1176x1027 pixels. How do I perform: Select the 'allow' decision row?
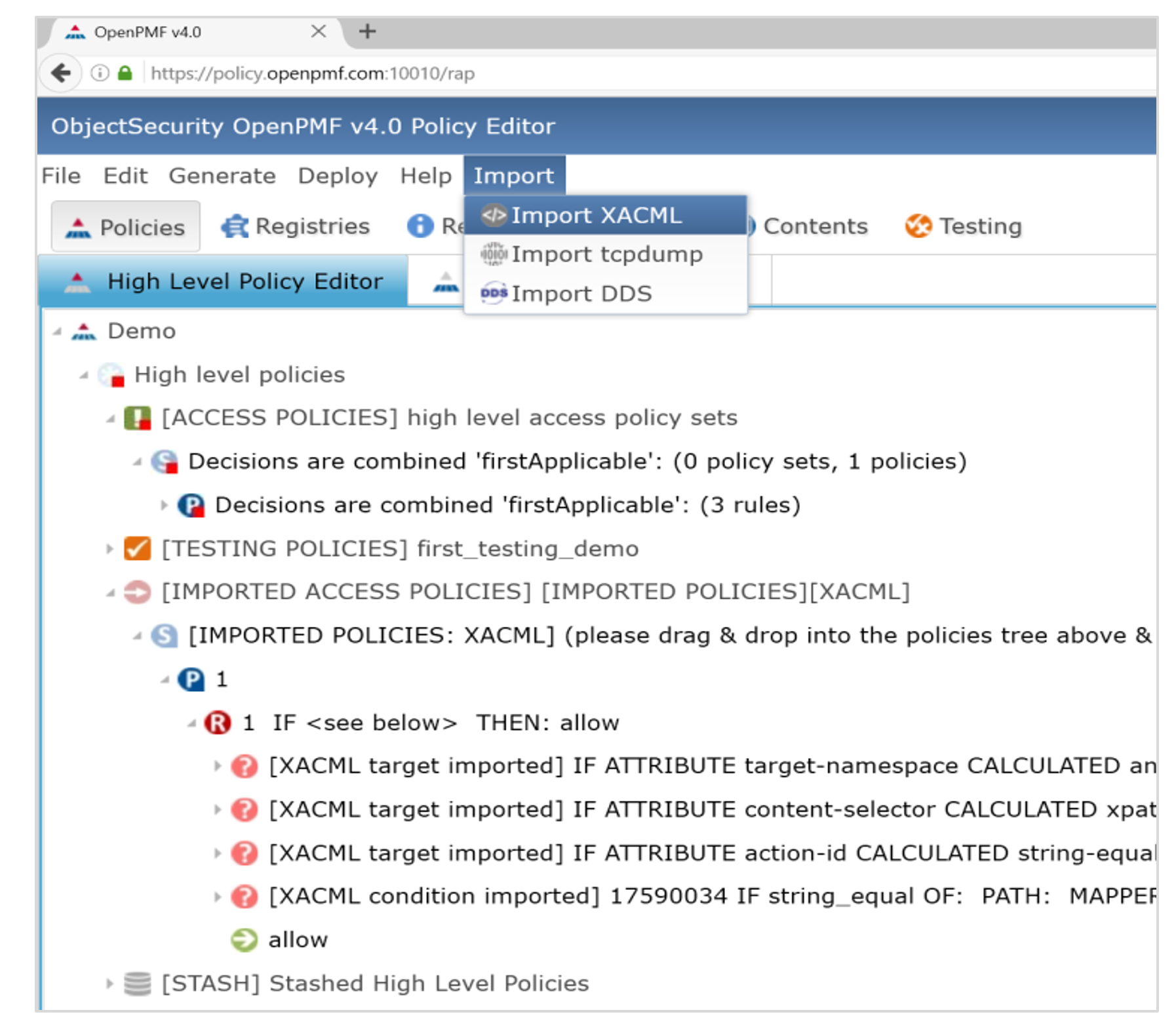click(298, 940)
